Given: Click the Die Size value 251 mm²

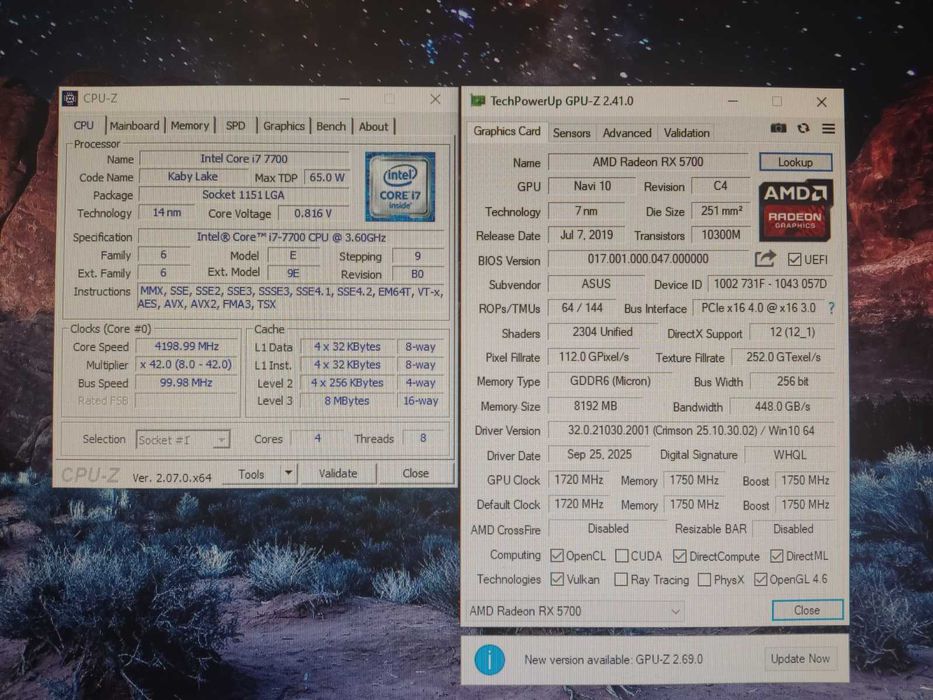Looking at the screenshot, I should click(x=721, y=211).
